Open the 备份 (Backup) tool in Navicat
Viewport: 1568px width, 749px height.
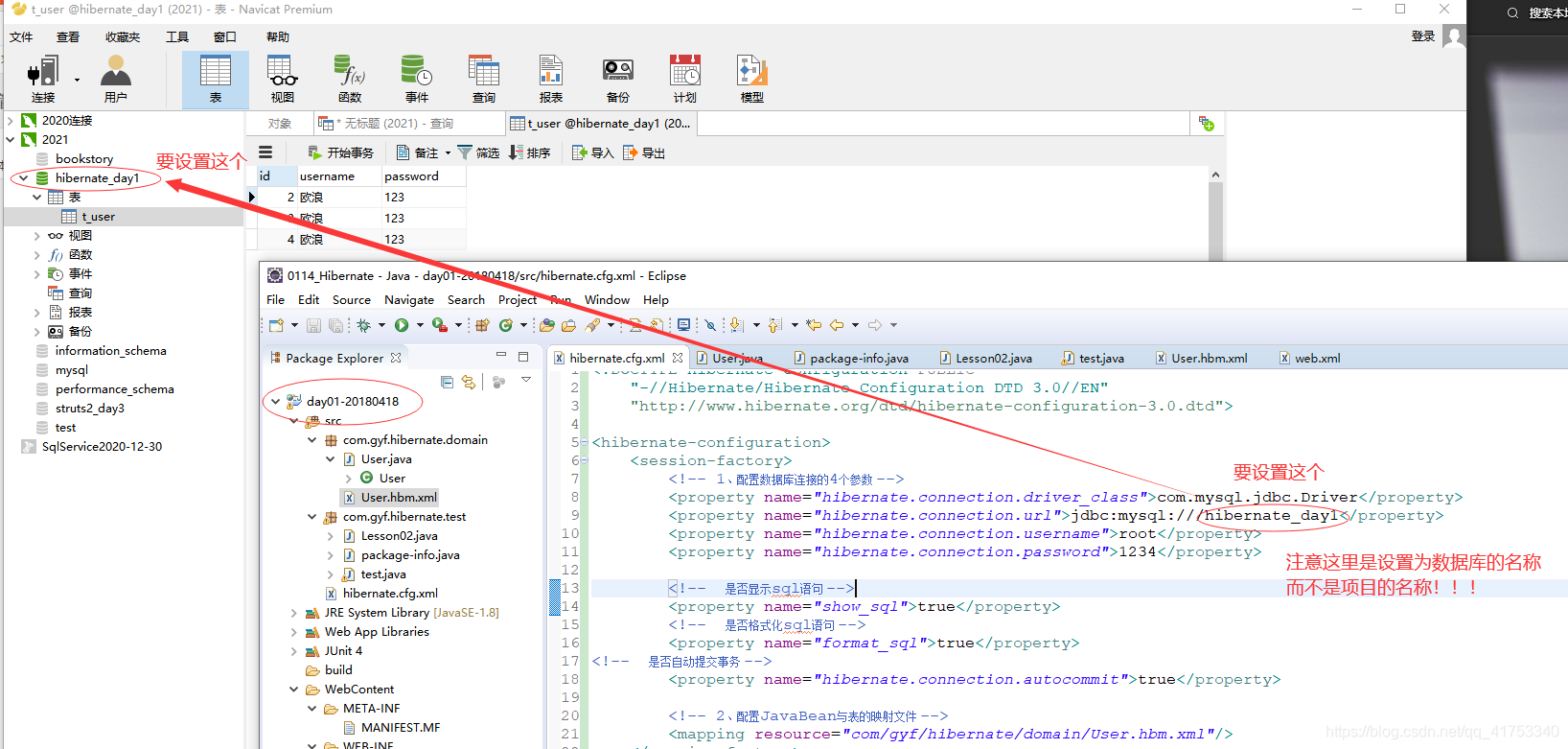click(x=617, y=80)
